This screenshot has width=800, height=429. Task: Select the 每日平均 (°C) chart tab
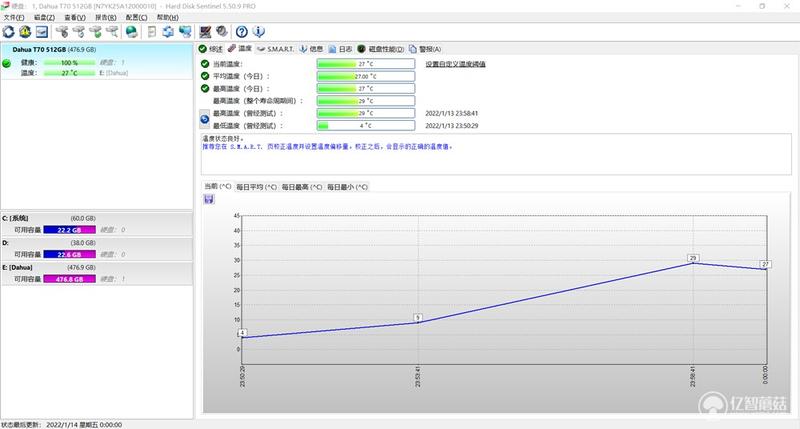(x=256, y=187)
